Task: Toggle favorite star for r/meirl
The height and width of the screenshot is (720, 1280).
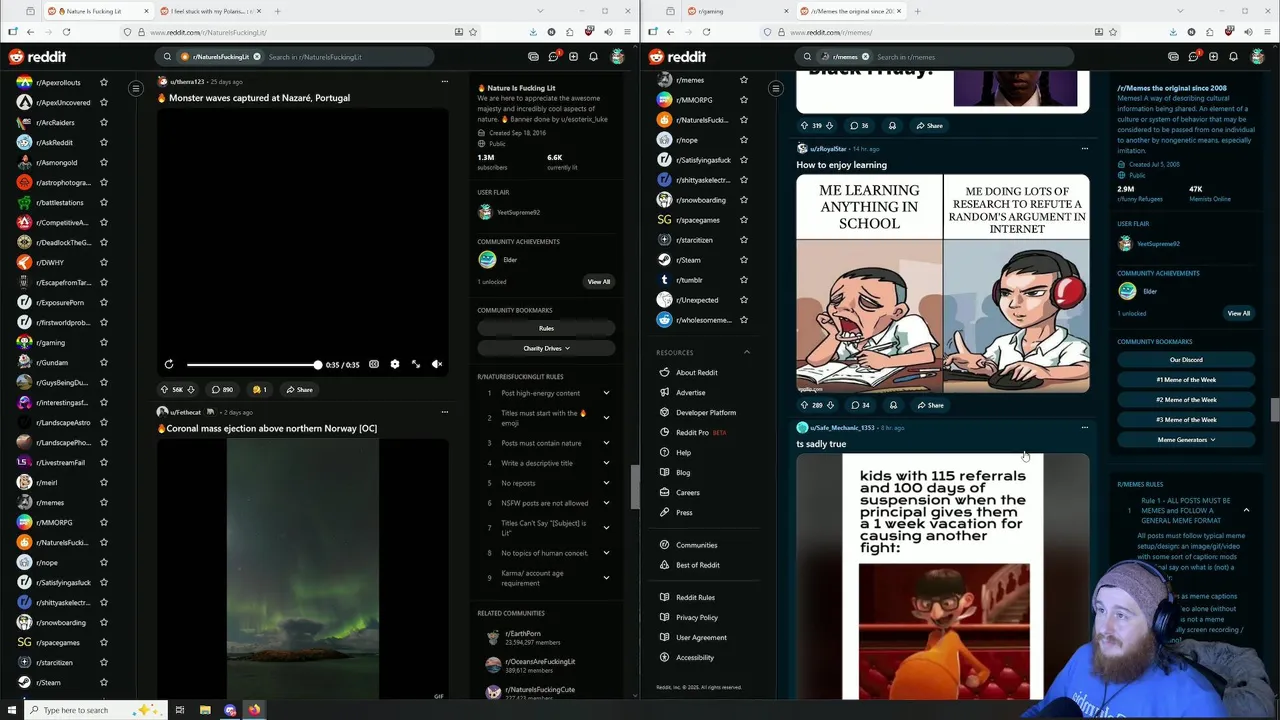Action: click(x=103, y=482)
